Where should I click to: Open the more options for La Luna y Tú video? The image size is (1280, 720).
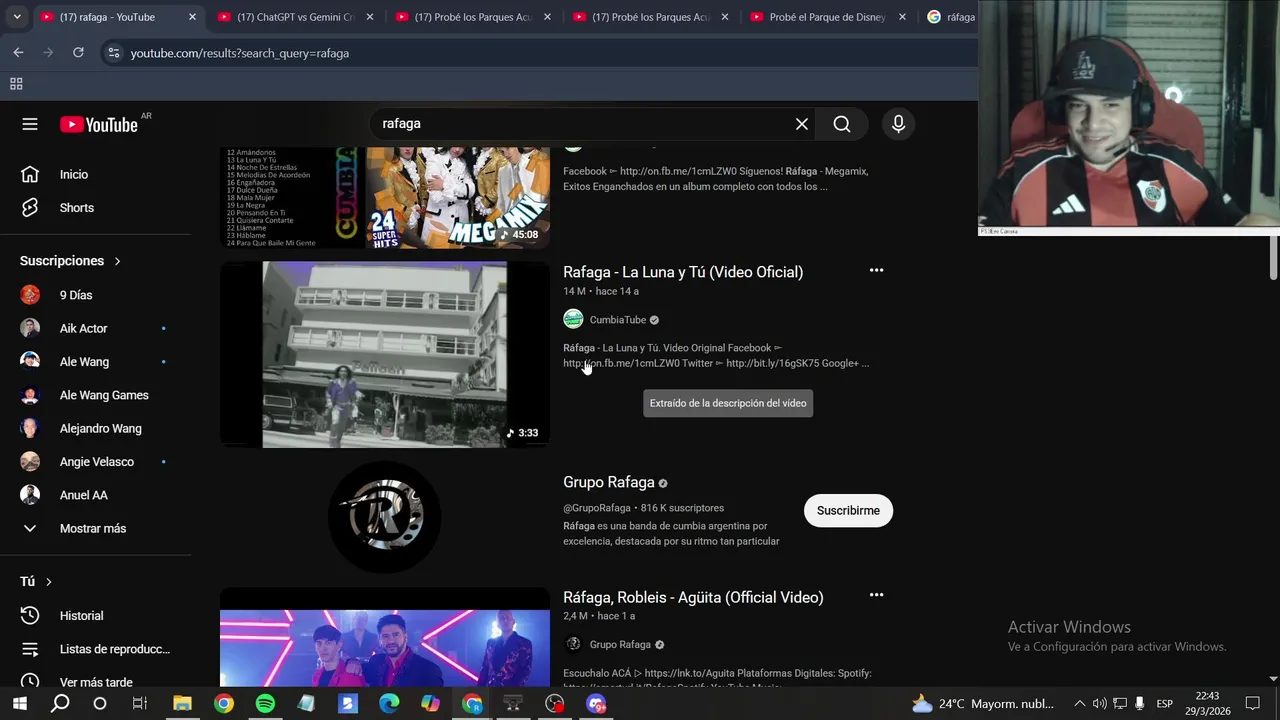pos(876,271)
